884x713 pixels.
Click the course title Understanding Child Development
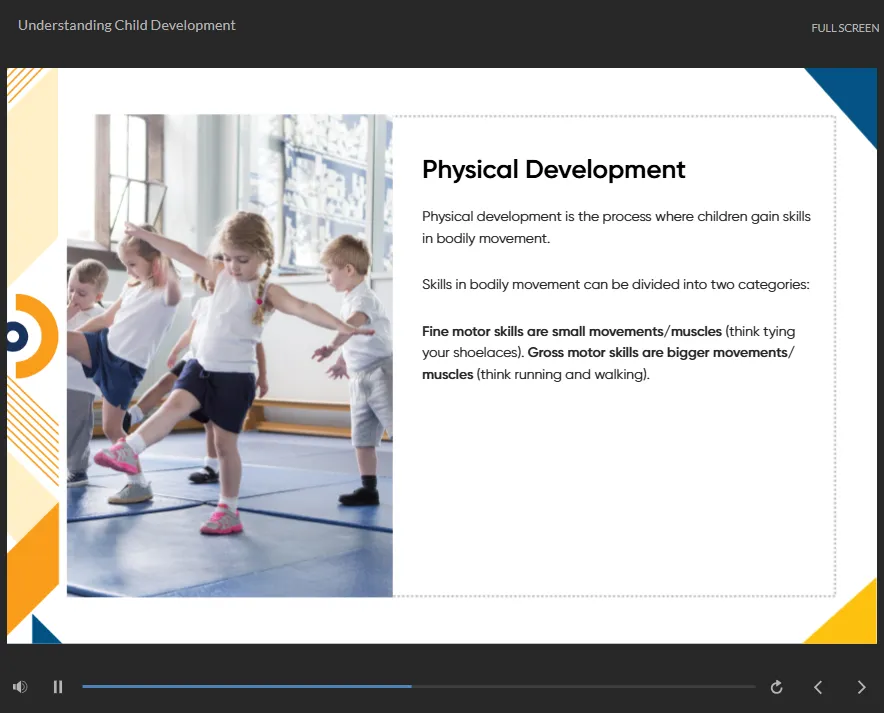126,24
